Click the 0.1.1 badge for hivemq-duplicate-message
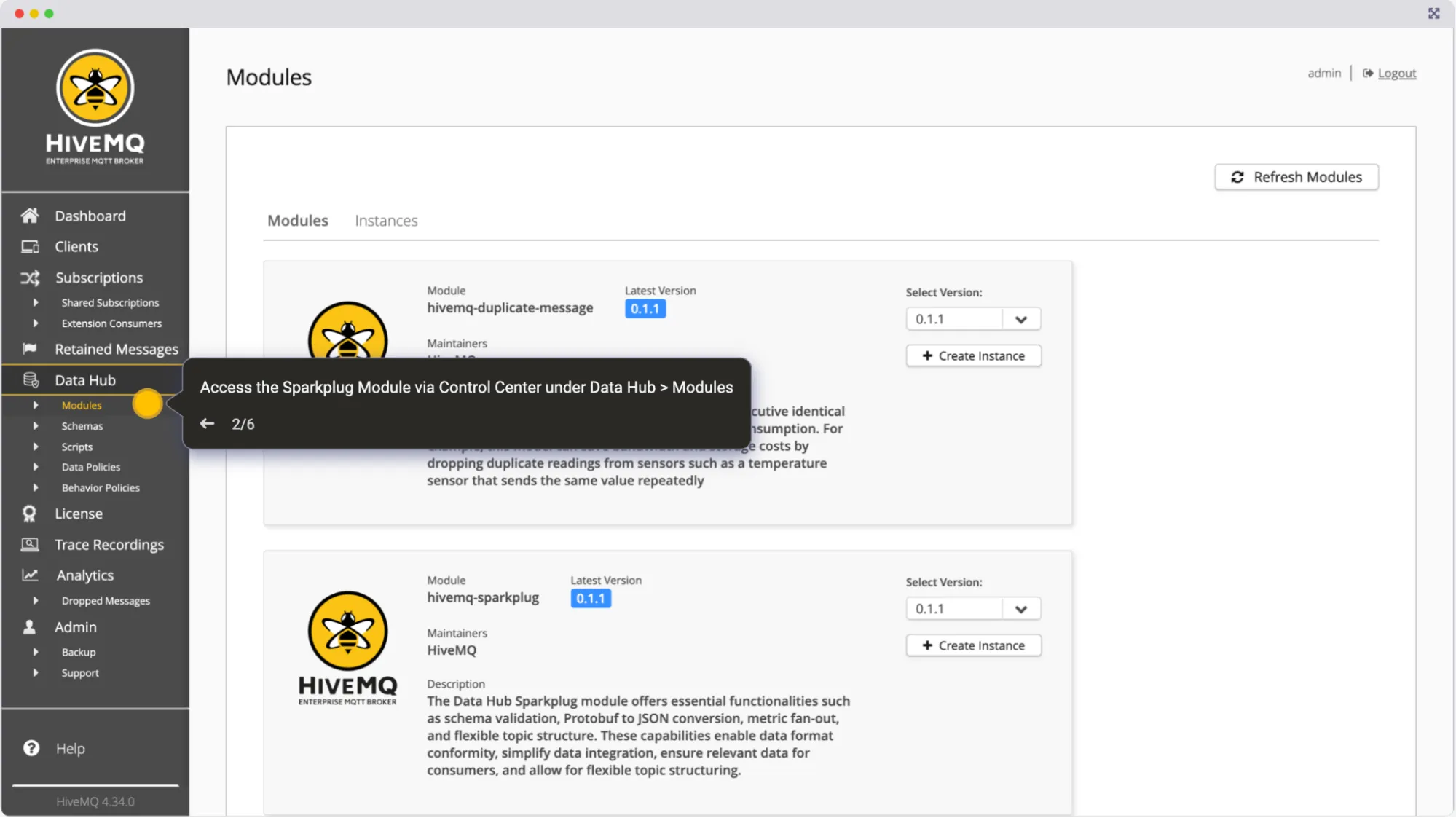Image resolution: width=1456 pixels, height=818 pixels. click(x=645, y=309)
